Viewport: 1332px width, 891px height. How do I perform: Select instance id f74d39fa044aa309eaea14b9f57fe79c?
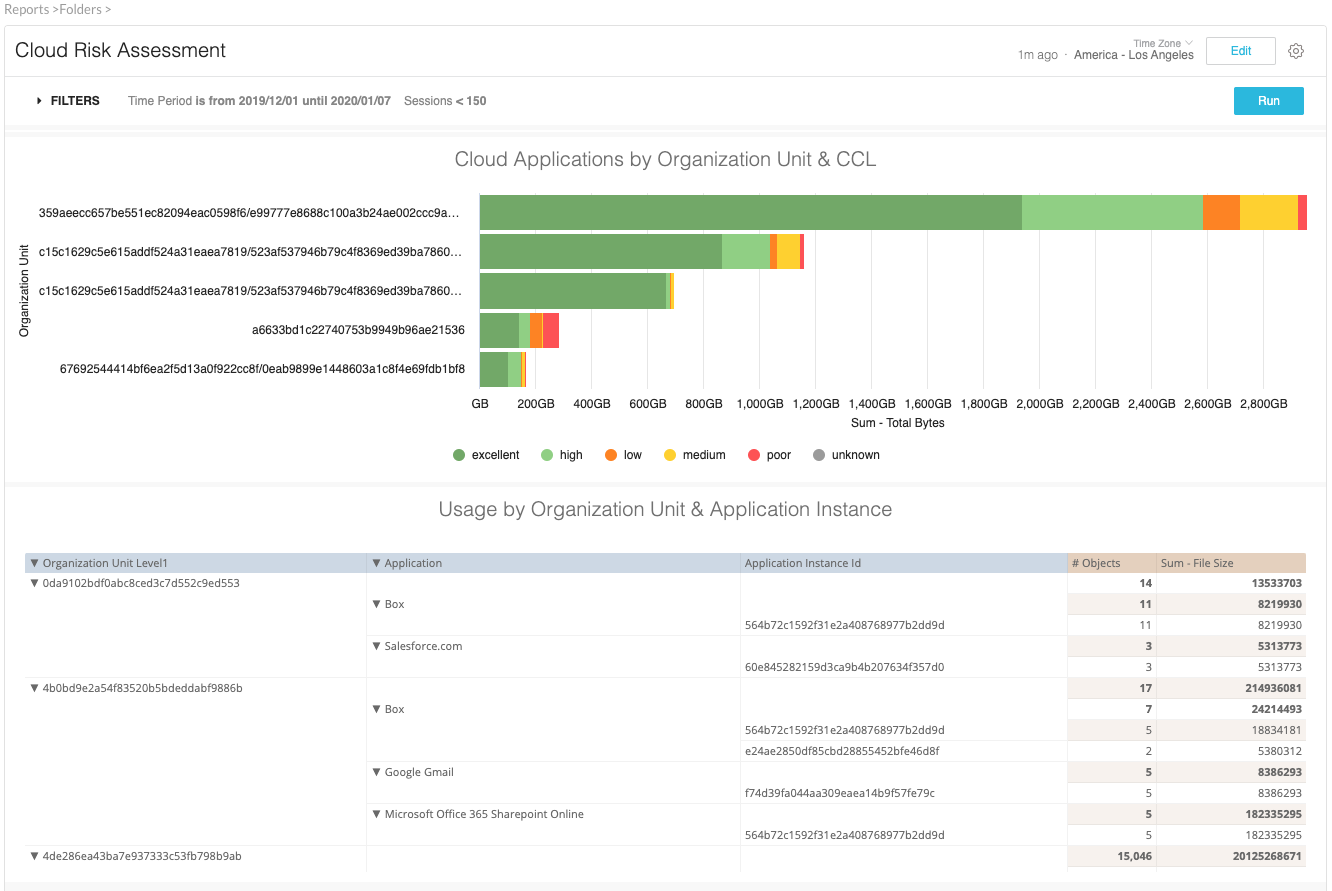(x=840, y=793)
